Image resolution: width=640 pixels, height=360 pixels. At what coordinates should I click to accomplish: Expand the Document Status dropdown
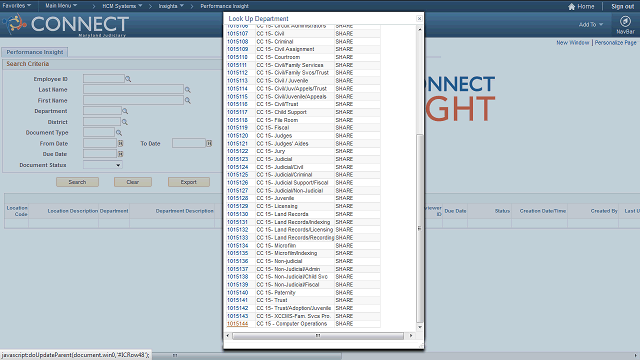coord(102,165)
